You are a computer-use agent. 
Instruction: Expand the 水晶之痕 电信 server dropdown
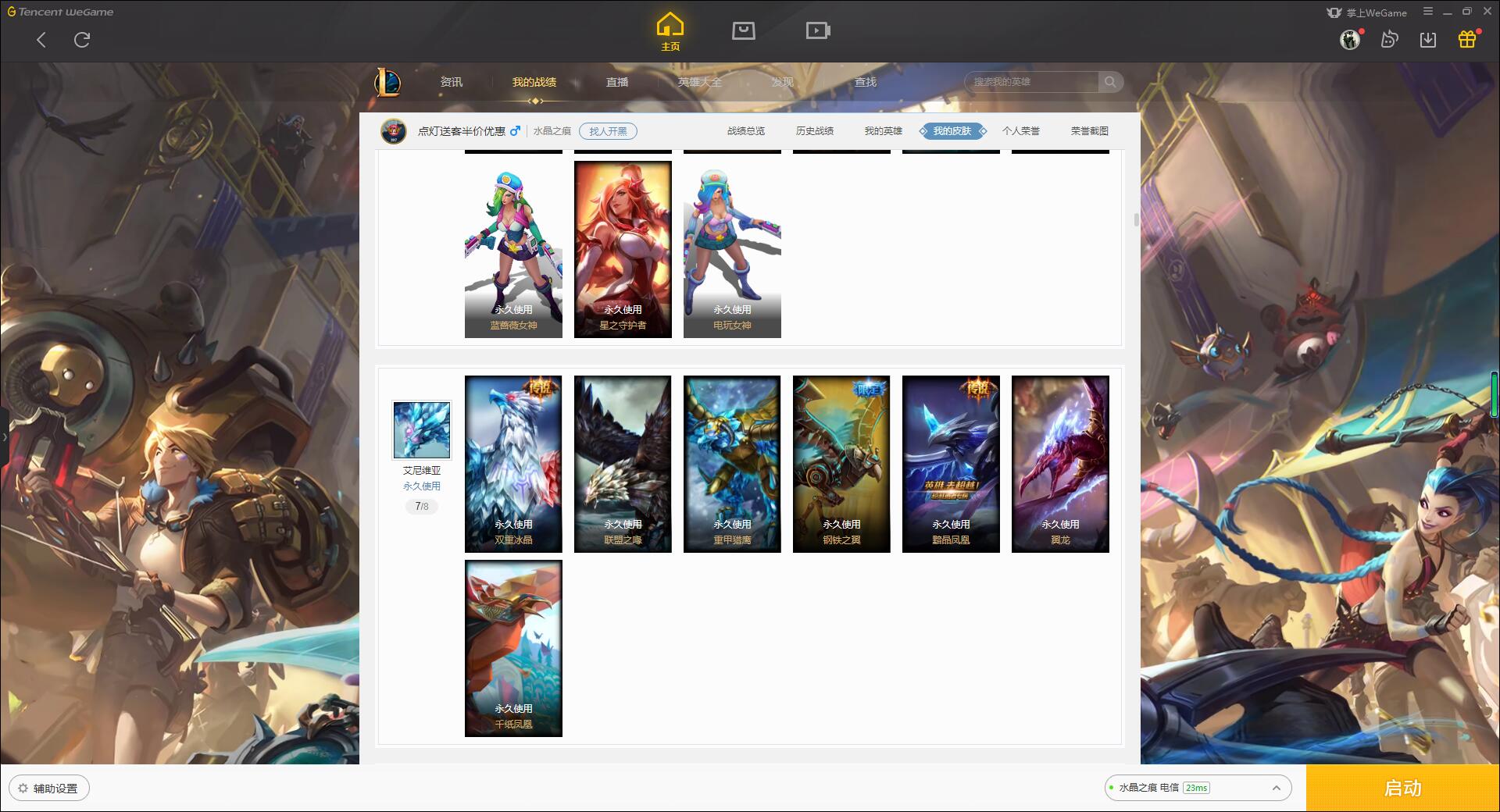pos(1198,788)
